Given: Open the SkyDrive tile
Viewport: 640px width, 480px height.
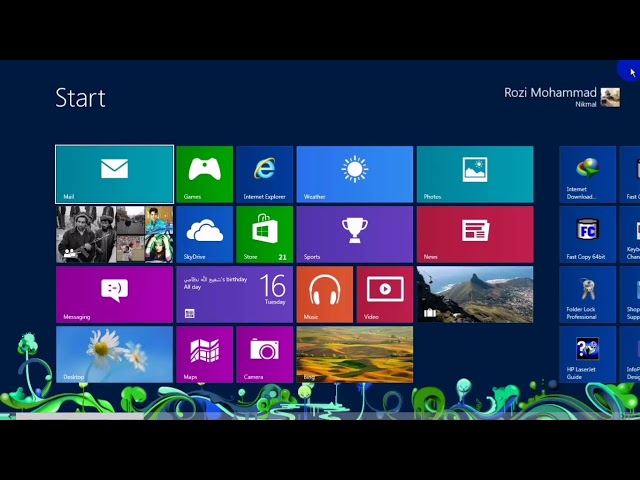Looking at the screenshot, I should (x=205, y=234).
